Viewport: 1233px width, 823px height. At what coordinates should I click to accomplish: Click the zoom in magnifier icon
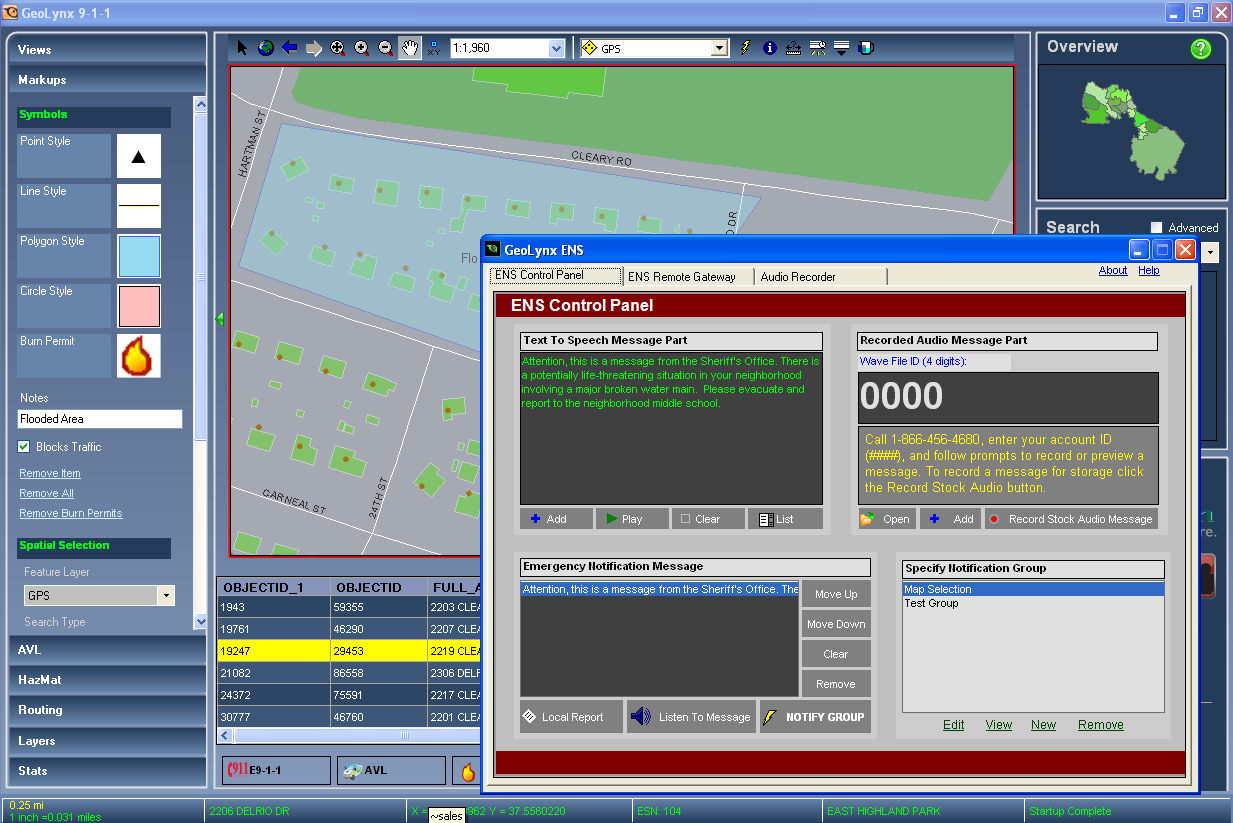coord(361,48)
